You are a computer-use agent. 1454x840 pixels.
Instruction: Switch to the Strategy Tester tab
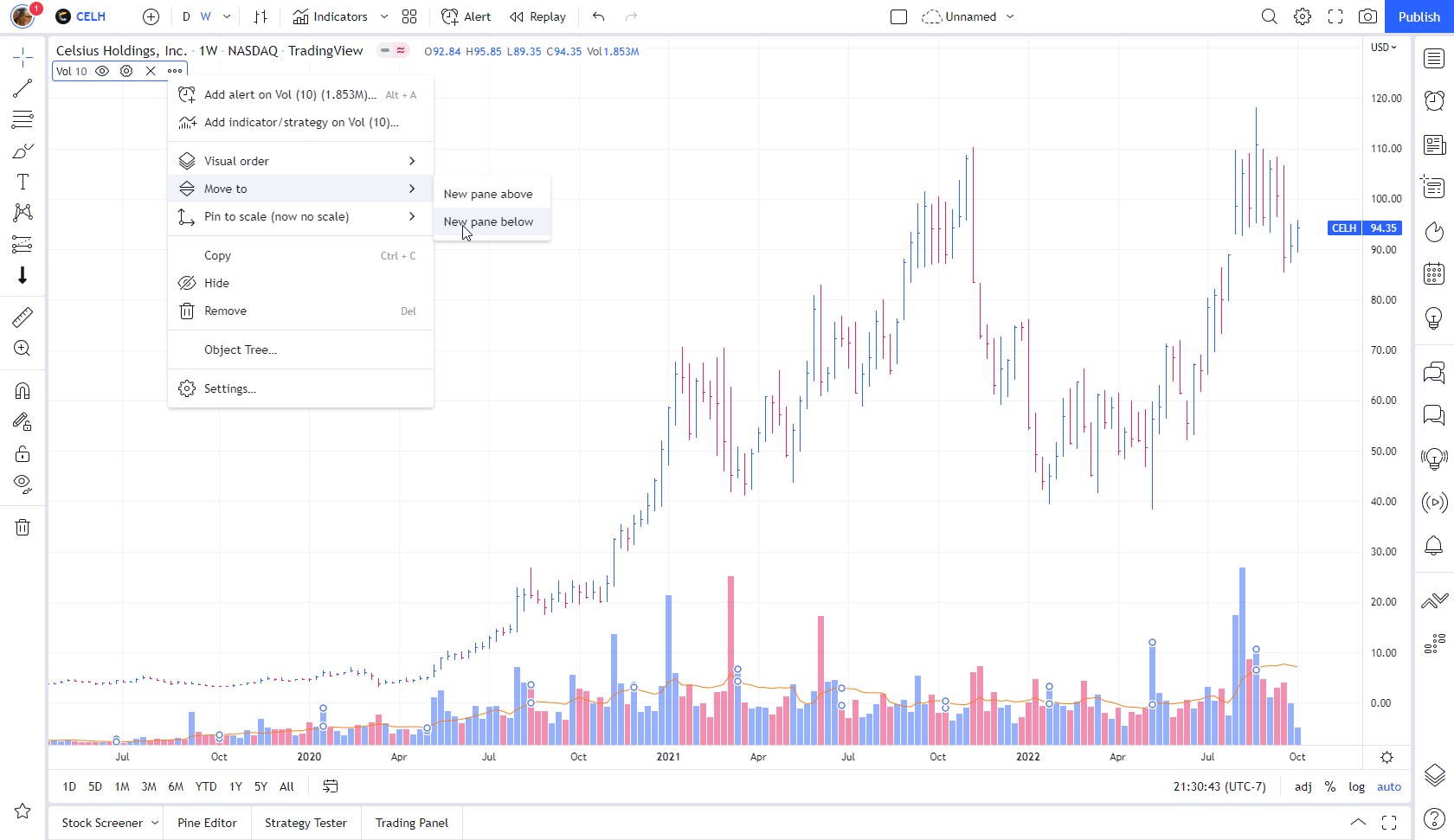click(306, 823)
